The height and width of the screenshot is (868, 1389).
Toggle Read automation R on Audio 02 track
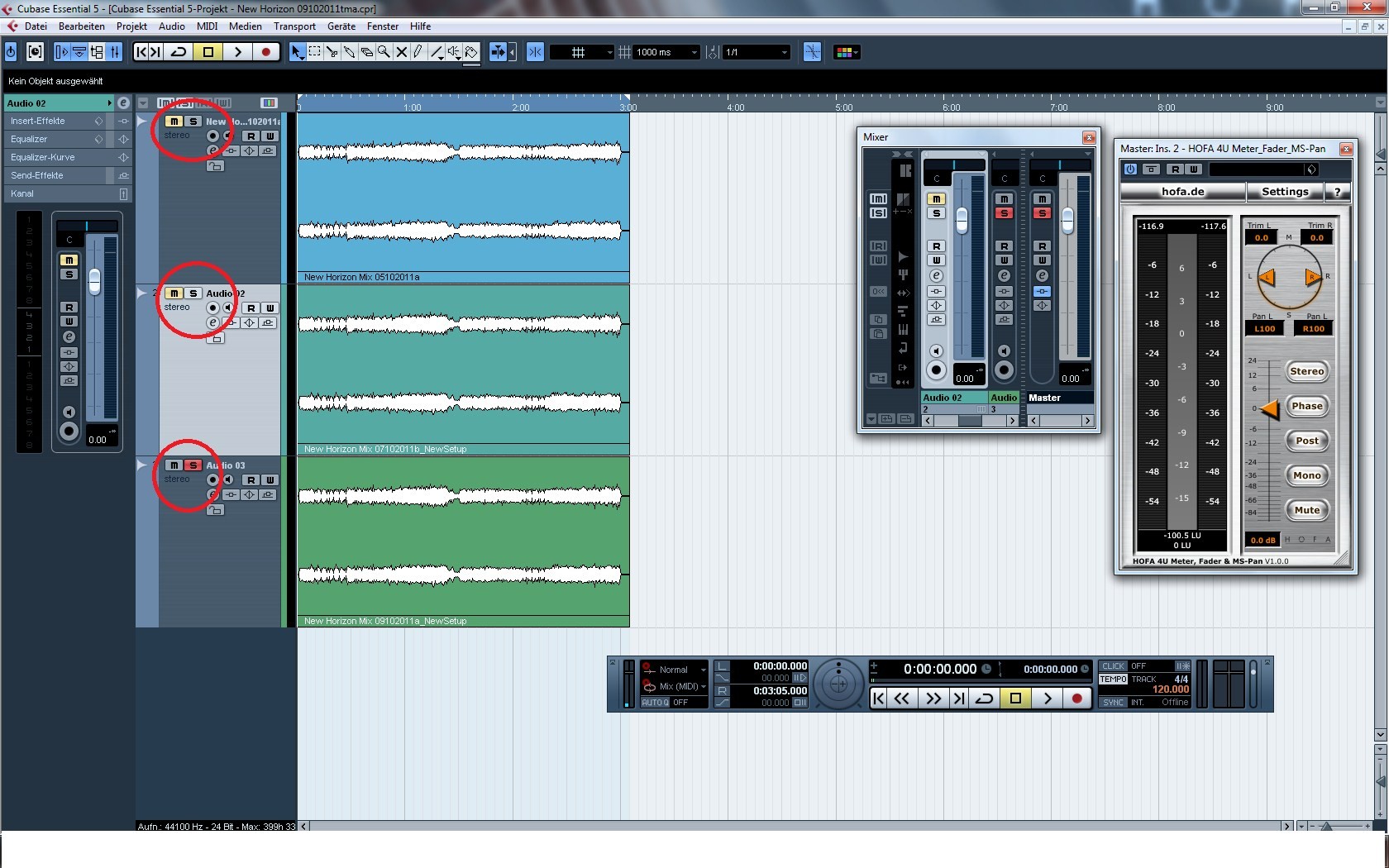click(x=251, y=308)
